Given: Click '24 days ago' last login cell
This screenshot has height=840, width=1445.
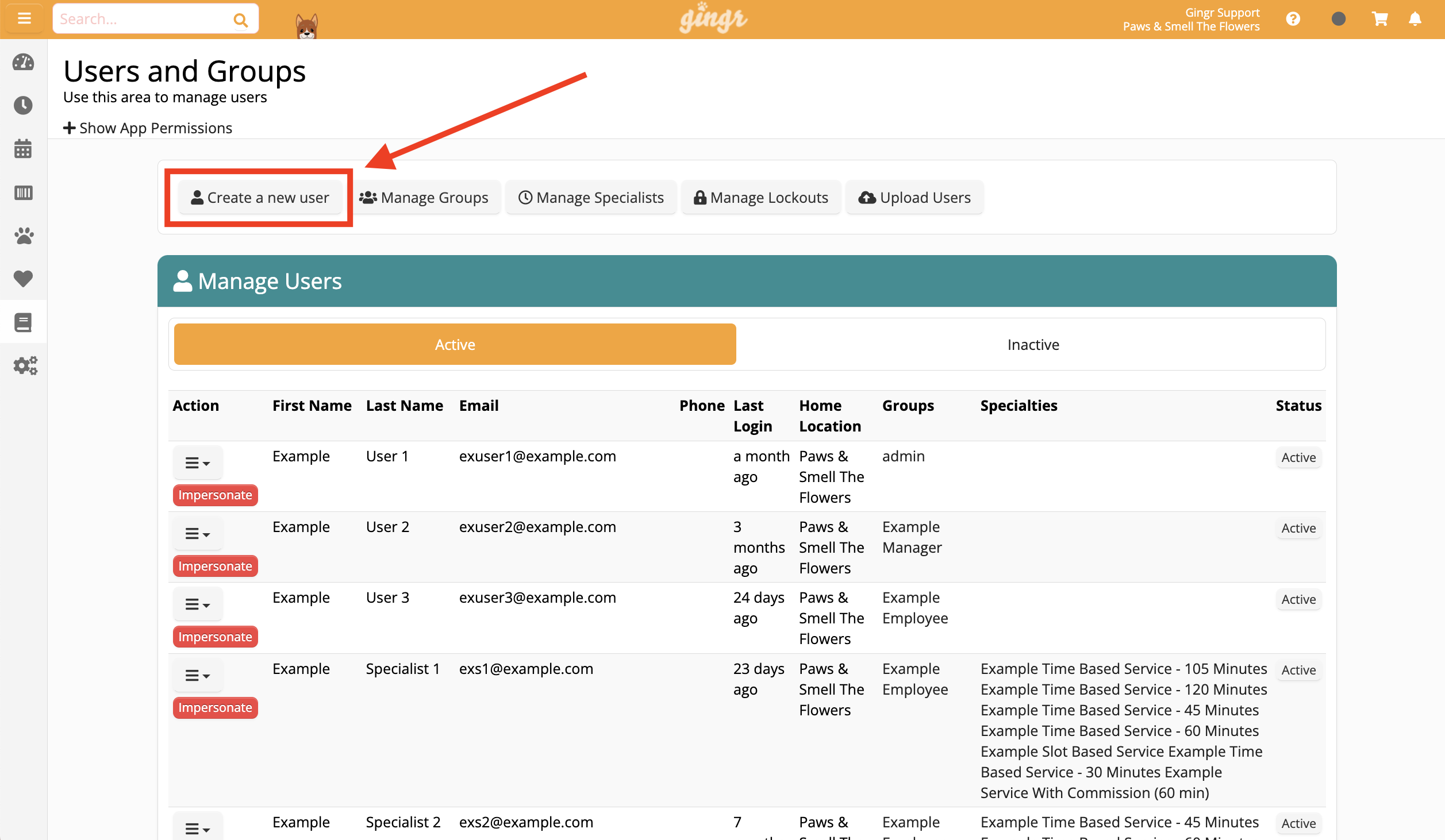Looking at the screenshot, I should pos(759,608).
